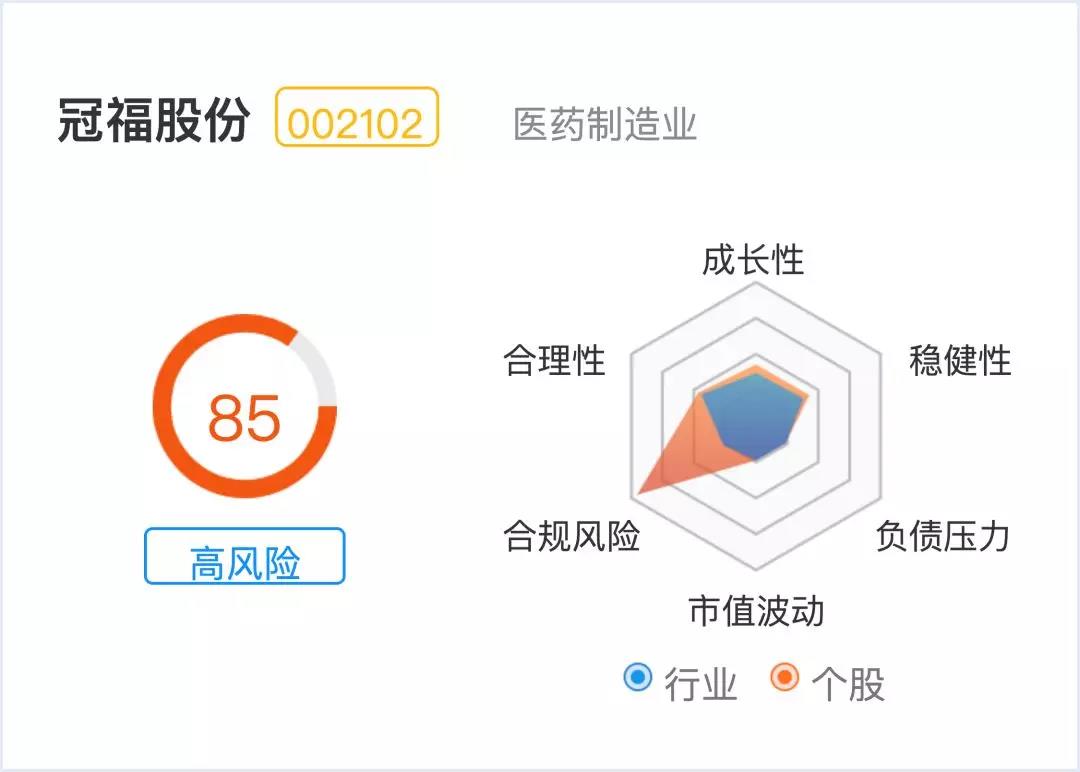Screen dimensions: 1080x772
Task: Select the 合理性 radar axis label
Action: (555, 360)
